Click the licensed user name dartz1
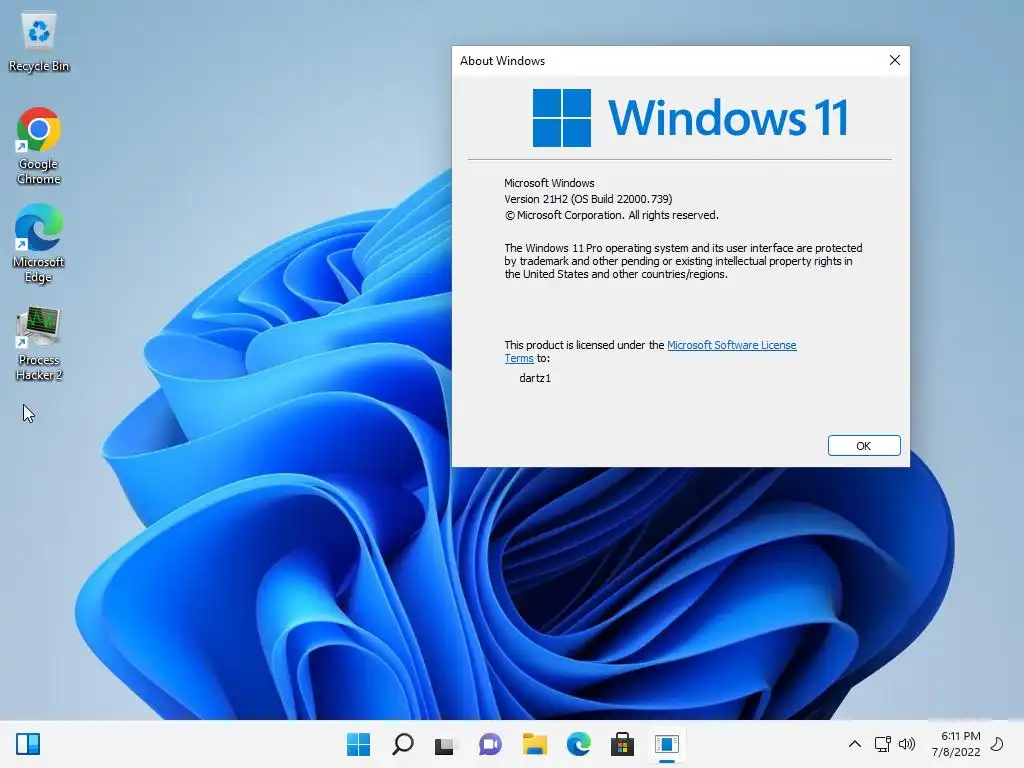The width and height of the screenshot is (1024, 768). (x=535, y=378)
